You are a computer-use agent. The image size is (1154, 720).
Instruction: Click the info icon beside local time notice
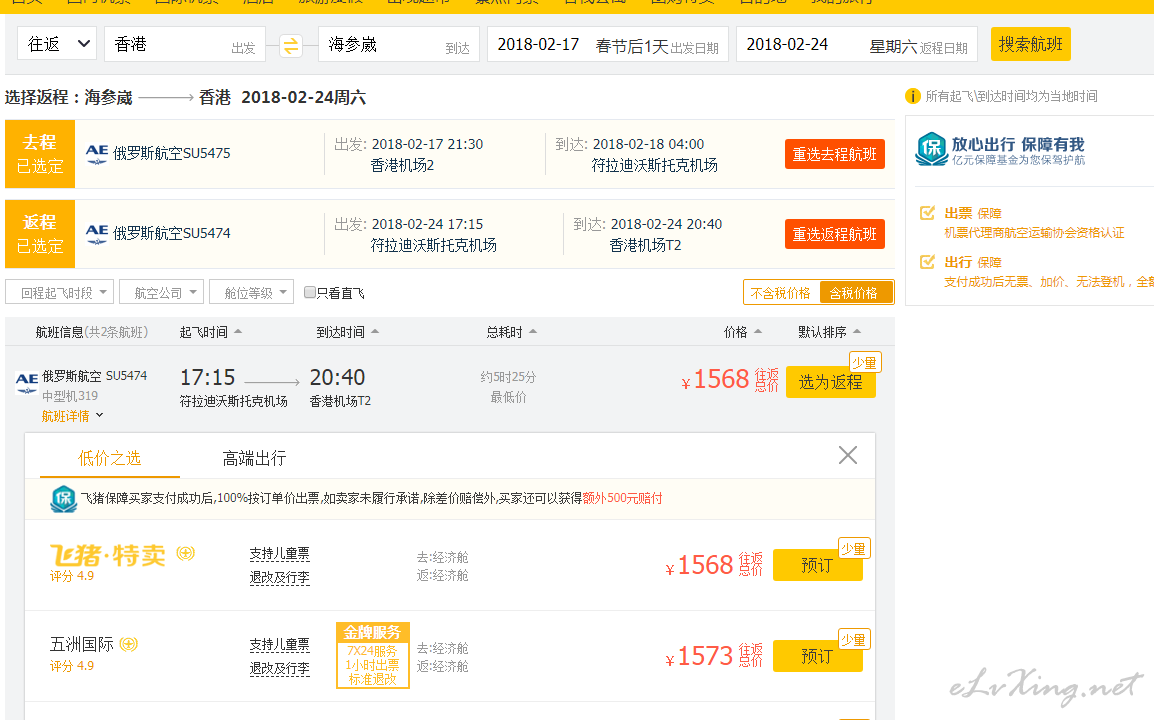[912, 97]
